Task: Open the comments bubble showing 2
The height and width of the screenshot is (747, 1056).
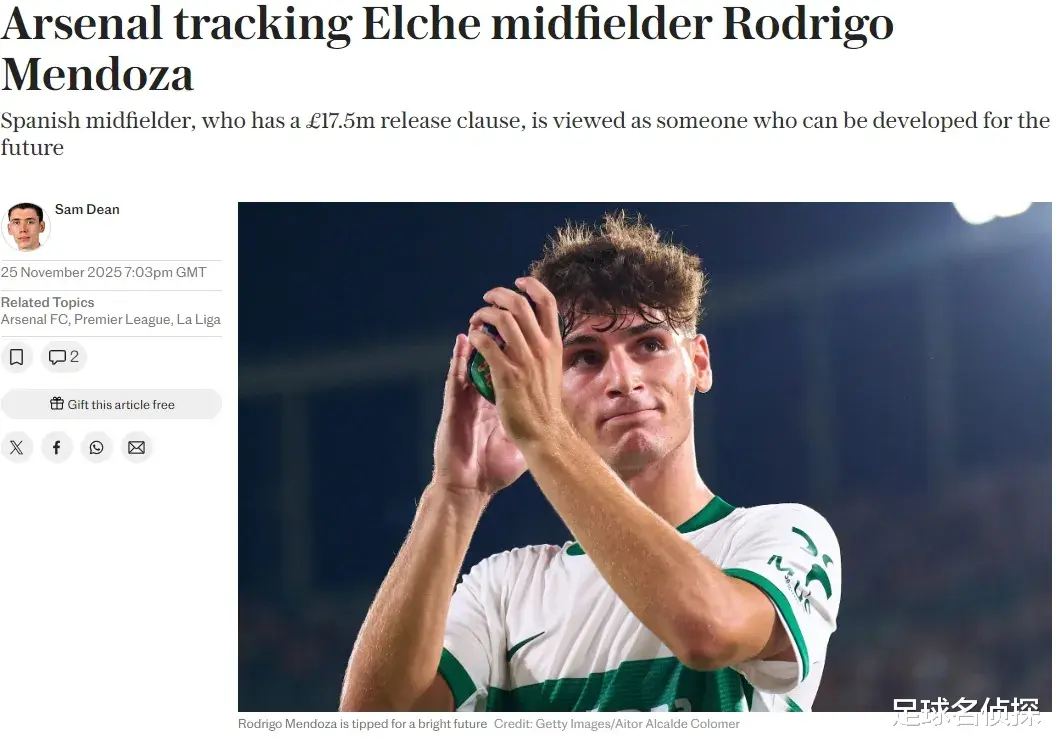Action: coord(64,357)
